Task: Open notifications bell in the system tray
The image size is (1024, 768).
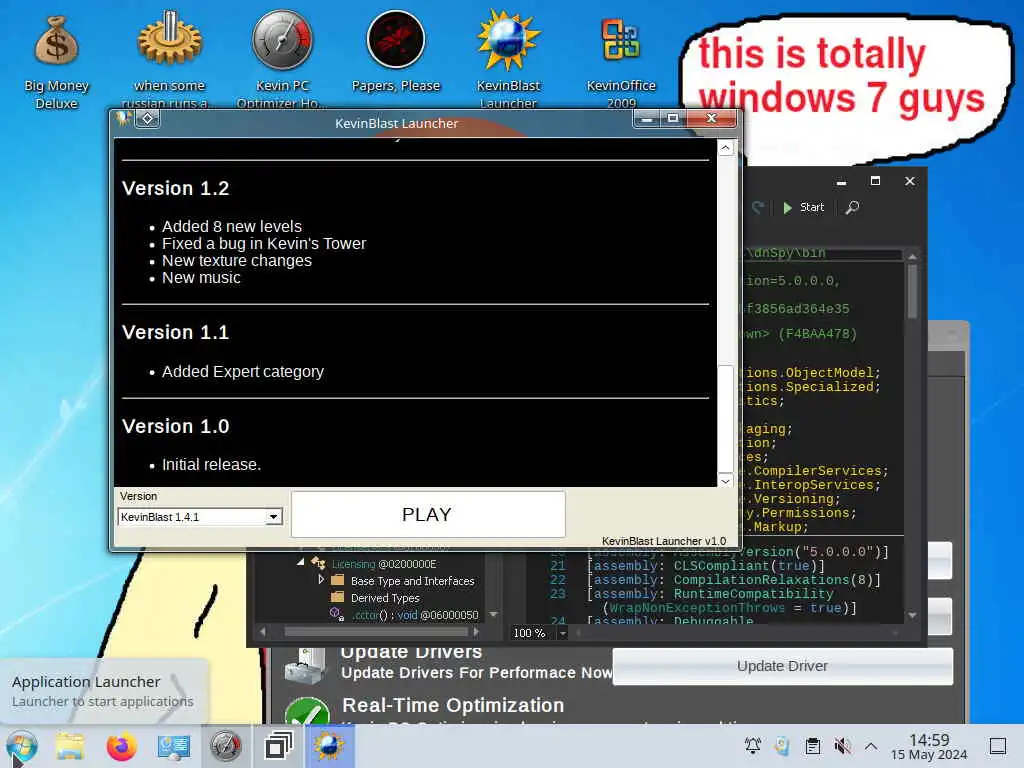Action: pos(752,745)
